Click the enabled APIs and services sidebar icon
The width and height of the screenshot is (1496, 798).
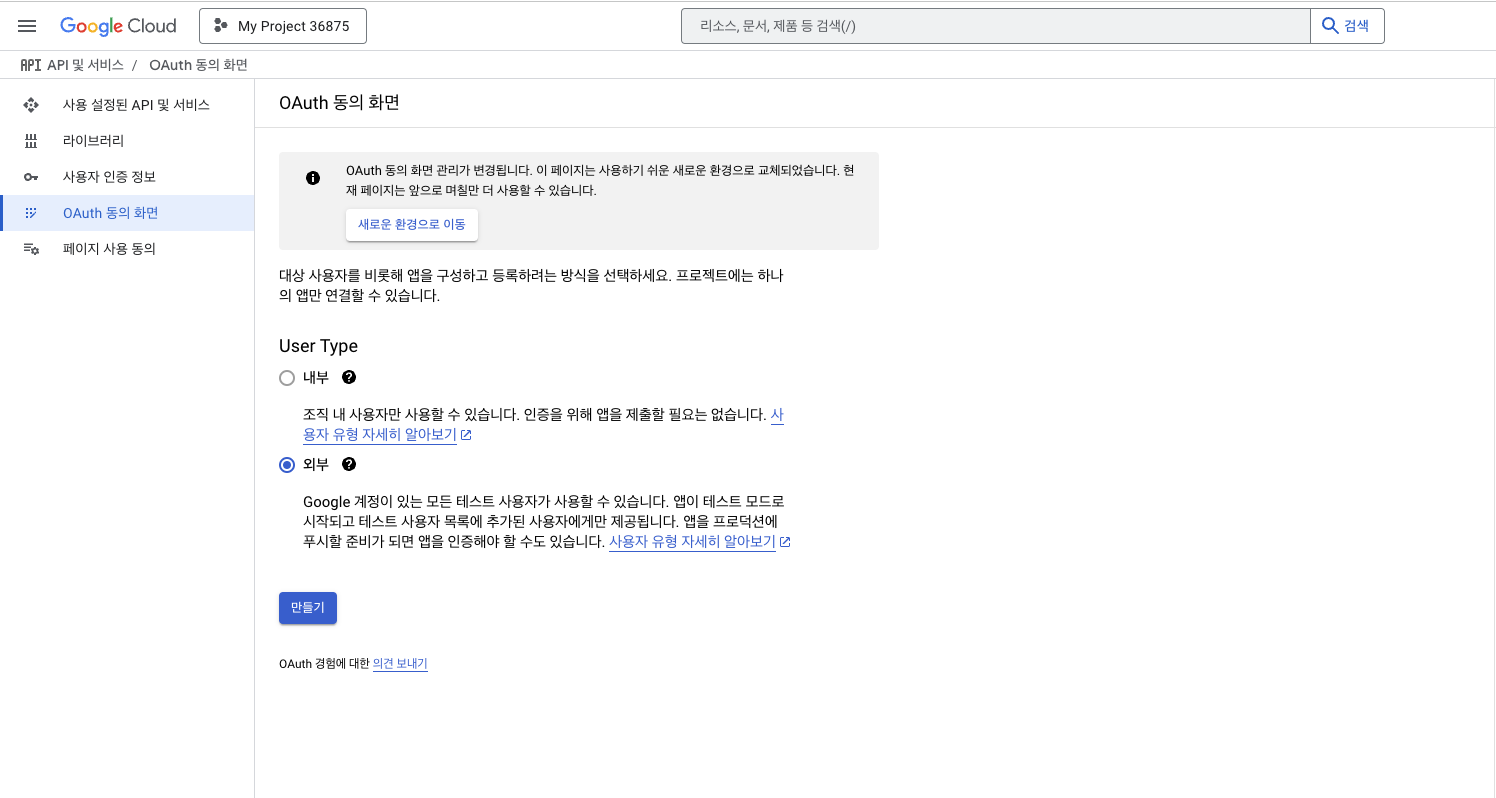[31, 105]
